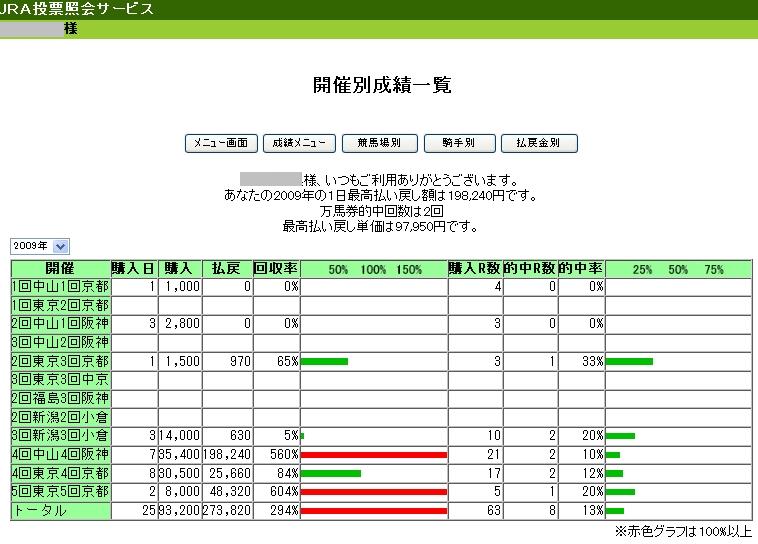Click the トータル row label
This screenshot has height=544, width=758.
tap(61, 511)
